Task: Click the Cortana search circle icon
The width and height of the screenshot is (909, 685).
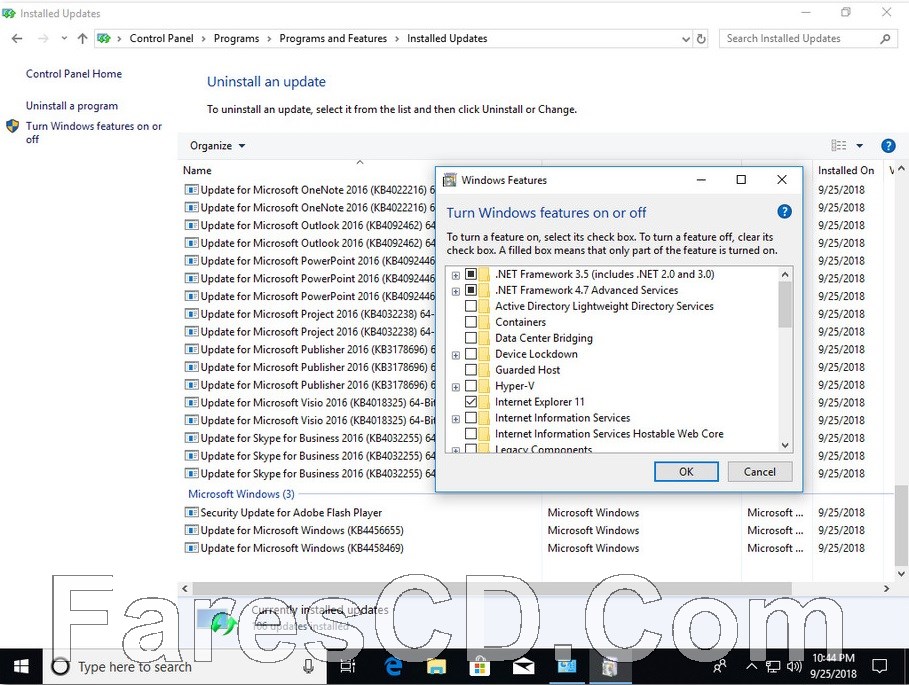Action: [60, 667]
